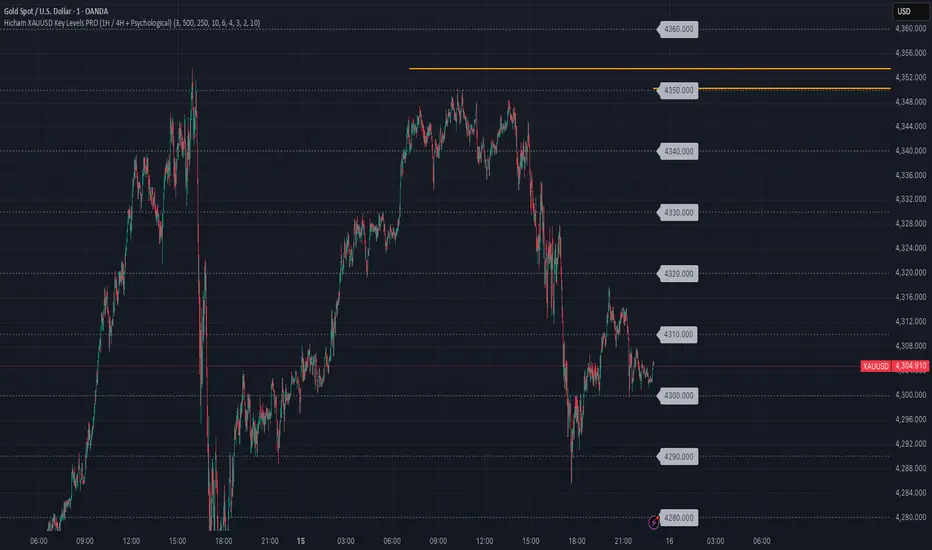Screen dimensions: 932x550
Task: Click the 4330.000 key level label
Action: (x=677, y=213)
